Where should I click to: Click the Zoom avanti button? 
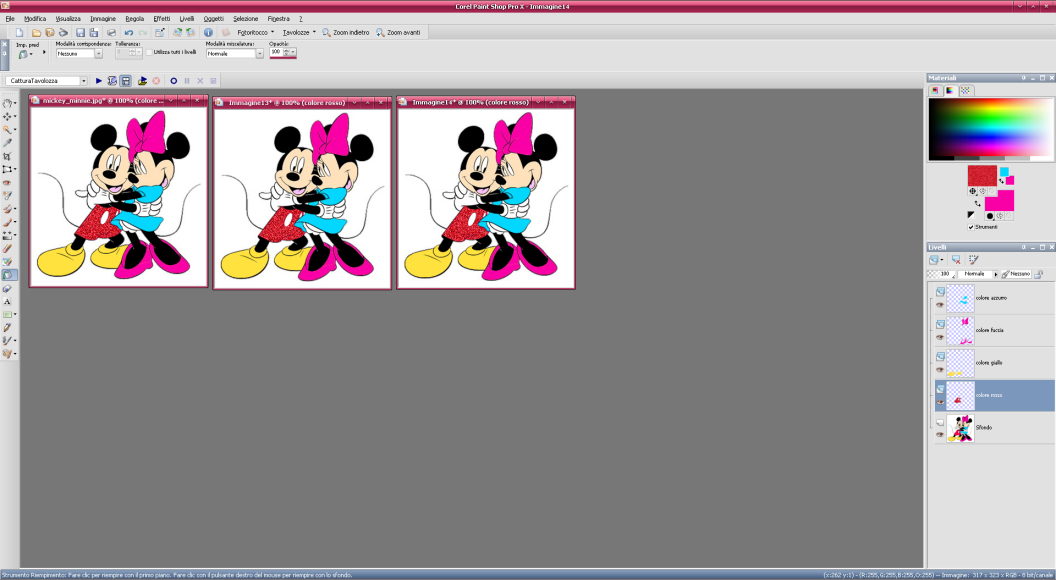point(398,32)
